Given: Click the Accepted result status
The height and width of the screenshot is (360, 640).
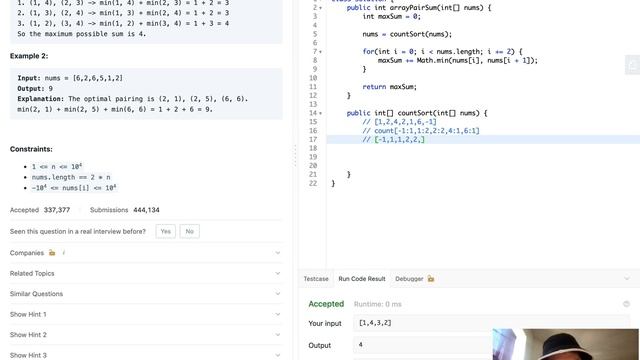Looking at the screenshot, I should click(326, 304).
